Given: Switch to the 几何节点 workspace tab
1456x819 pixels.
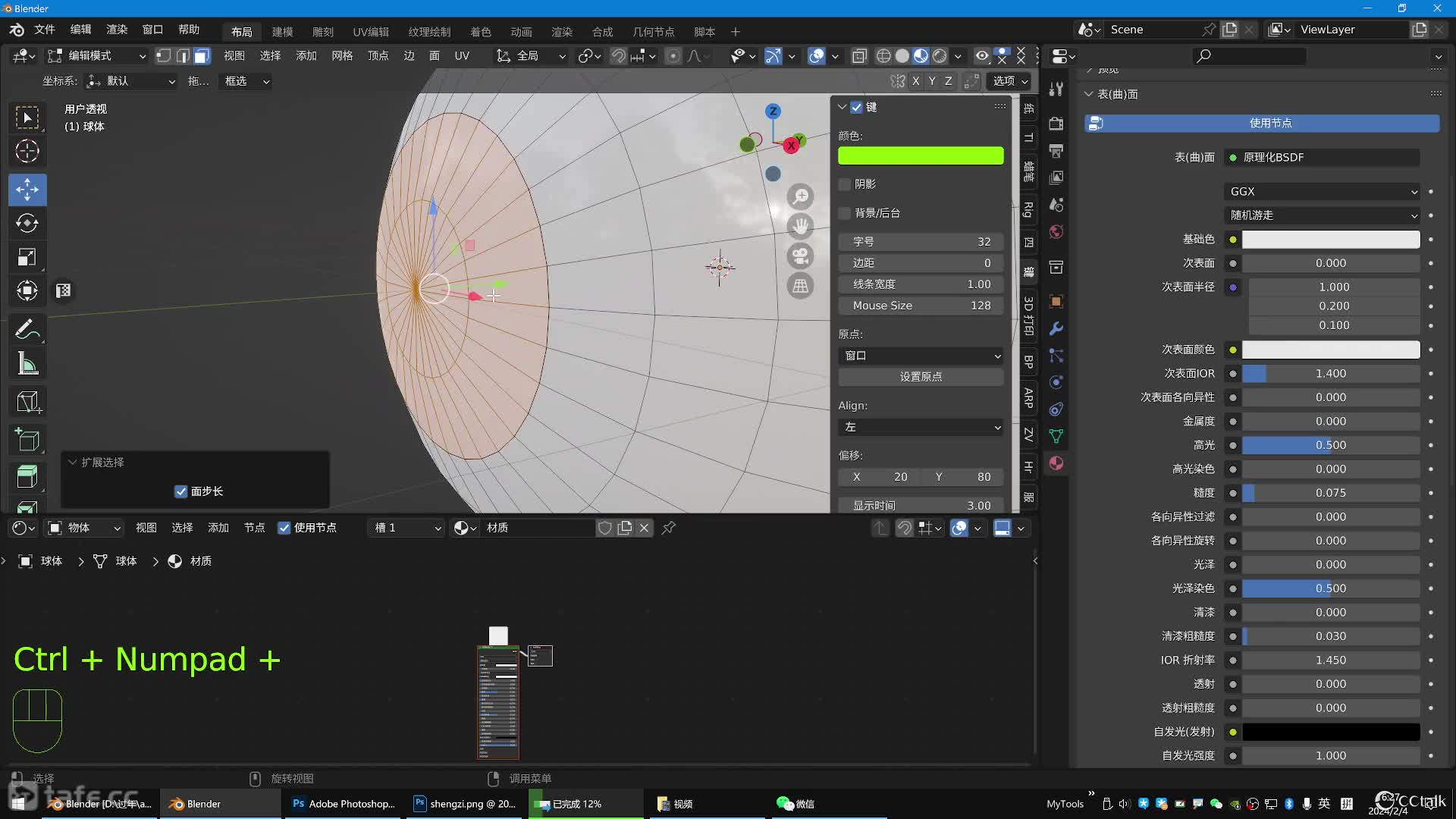Looking at the screenshot, I should (653, 32).
